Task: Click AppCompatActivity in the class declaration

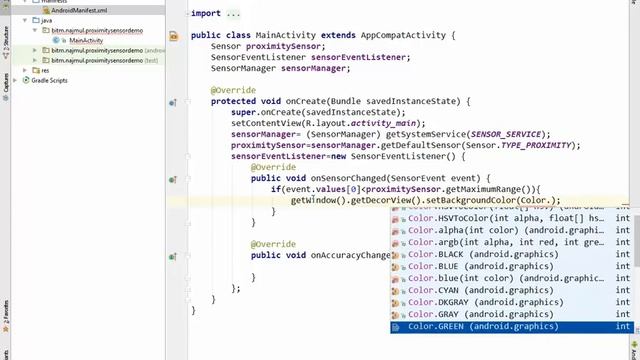Action: point(403,35)
